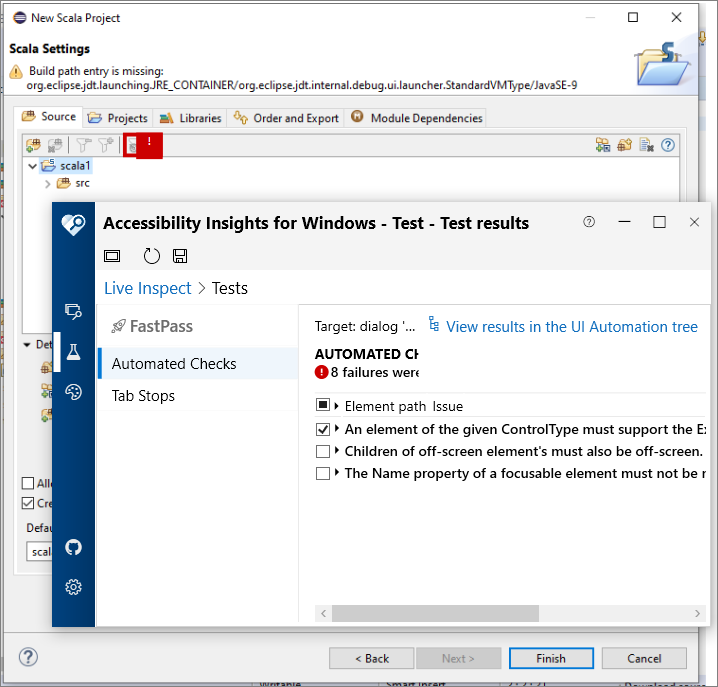
Task: Click the src package folder icon
Action: coord(63,183)
